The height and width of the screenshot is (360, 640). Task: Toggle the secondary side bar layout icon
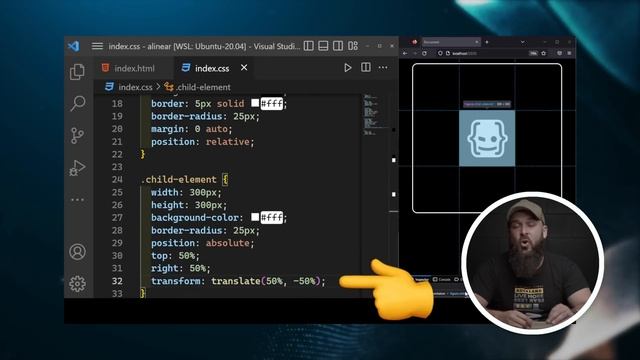338,46
